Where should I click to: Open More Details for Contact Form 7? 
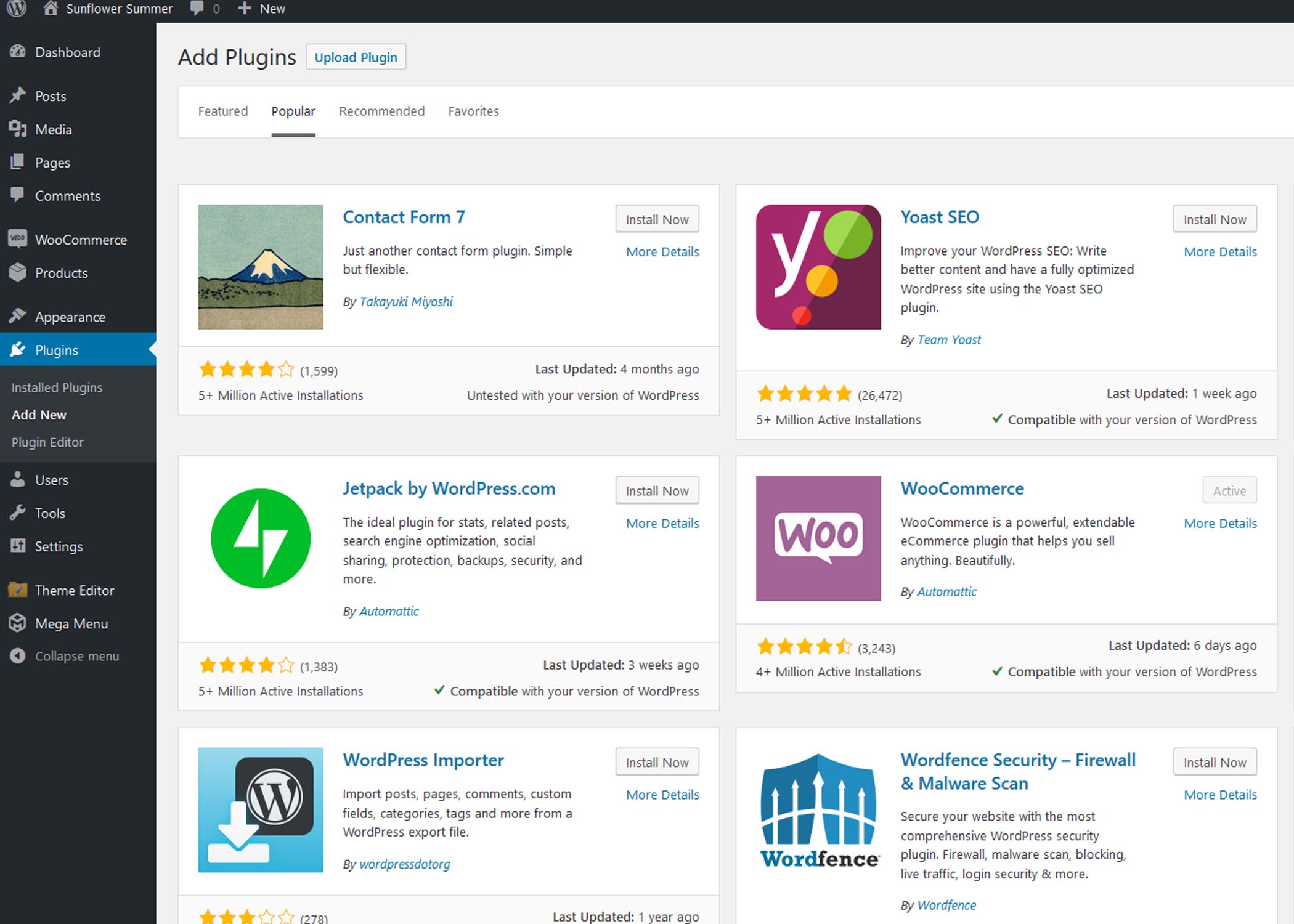[662, 251]
